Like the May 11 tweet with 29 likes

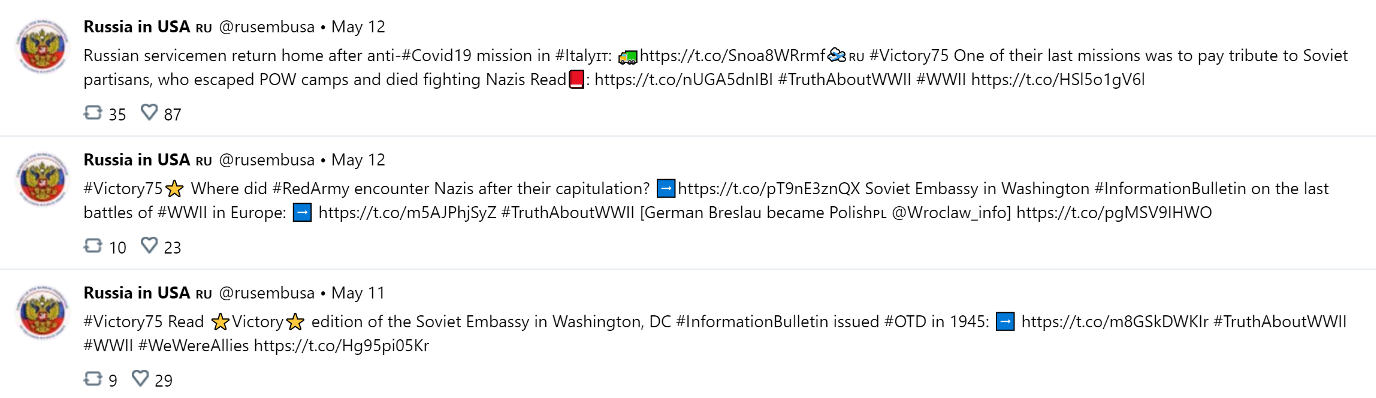pyautogui.click(x=140, y=379)
